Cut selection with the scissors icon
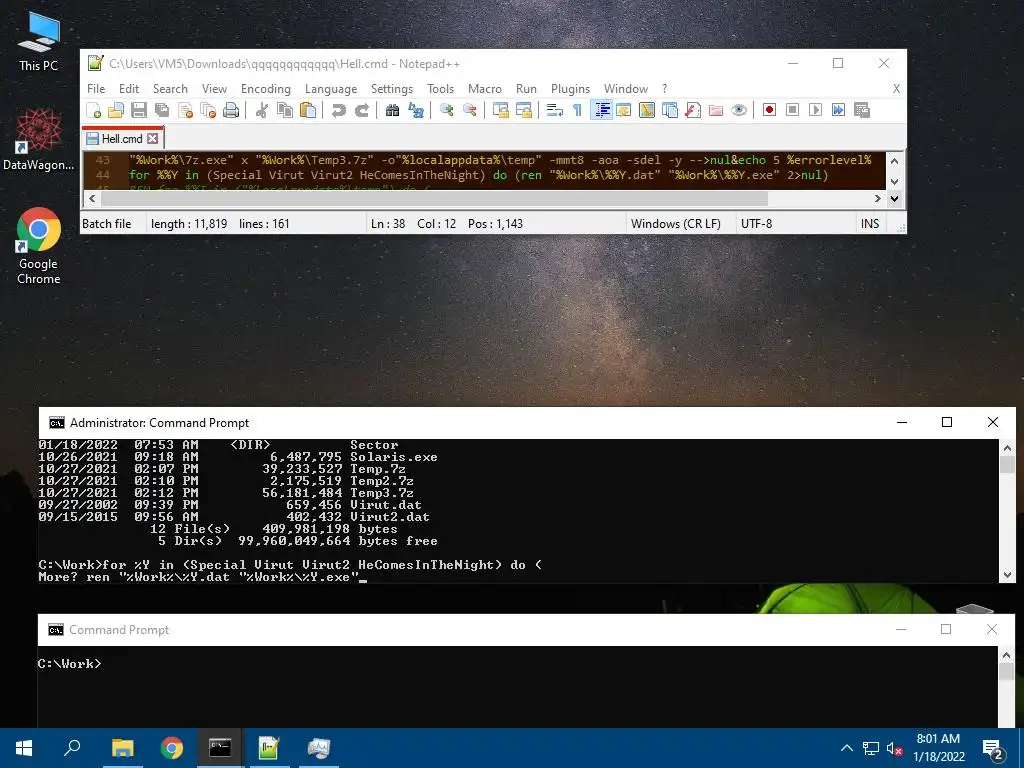 [x=261, y=110]
